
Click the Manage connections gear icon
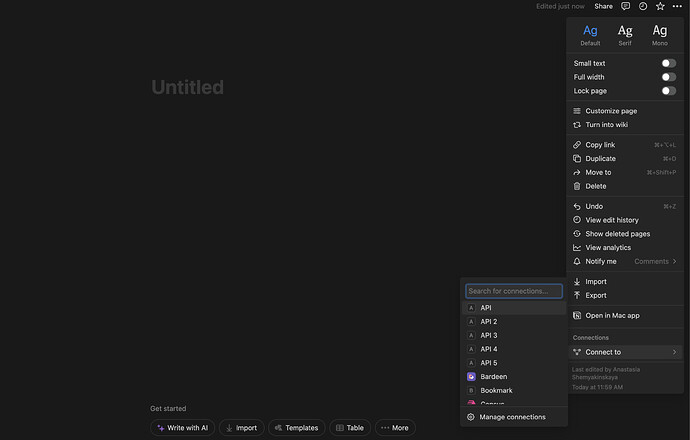coord(471,417)
